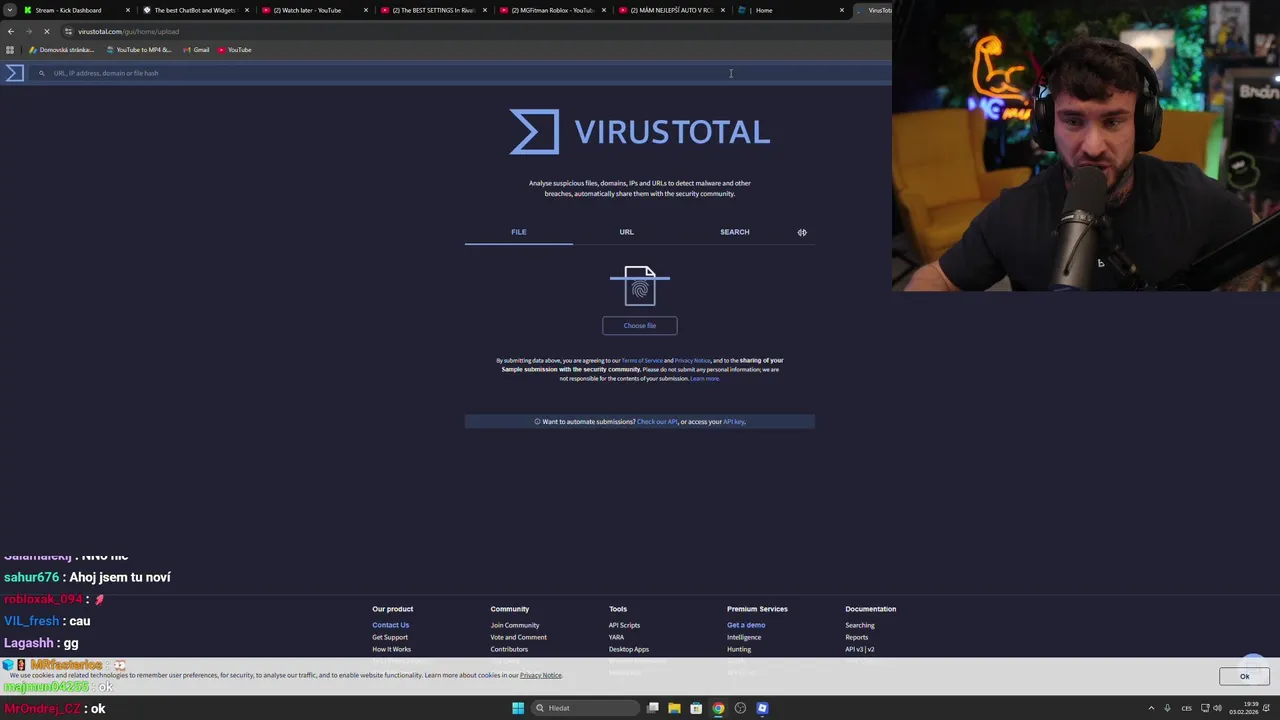
Task: Click How It Works in footer
Action: pos(391,649)
